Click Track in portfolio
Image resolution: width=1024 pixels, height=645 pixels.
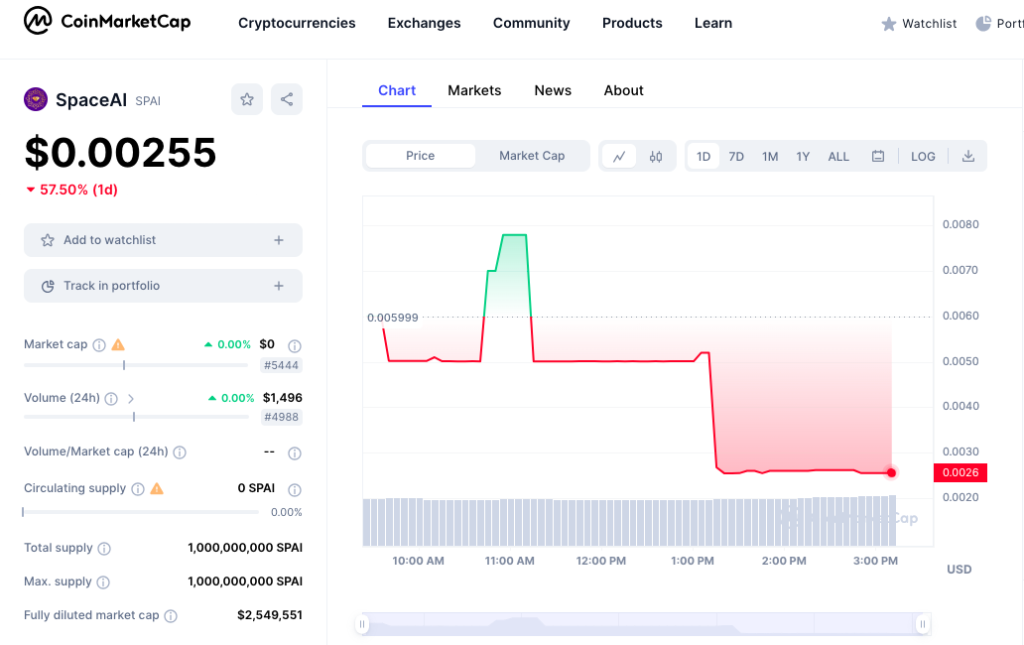coord(162,286)
